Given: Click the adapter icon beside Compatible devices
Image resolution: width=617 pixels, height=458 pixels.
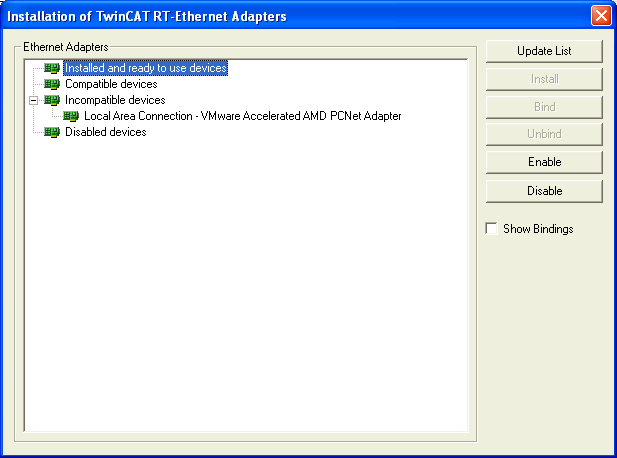Looking at the screenshot, I should 52,84.
